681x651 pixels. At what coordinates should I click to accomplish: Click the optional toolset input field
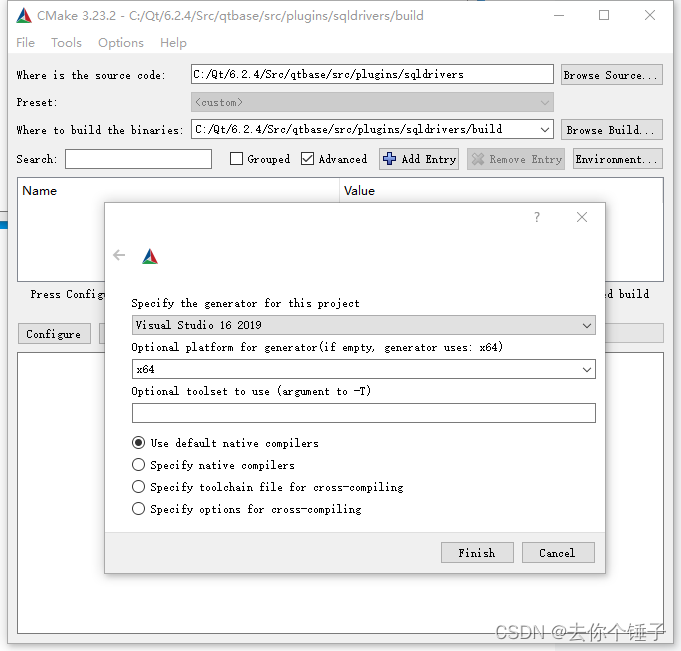coord(364,413)
